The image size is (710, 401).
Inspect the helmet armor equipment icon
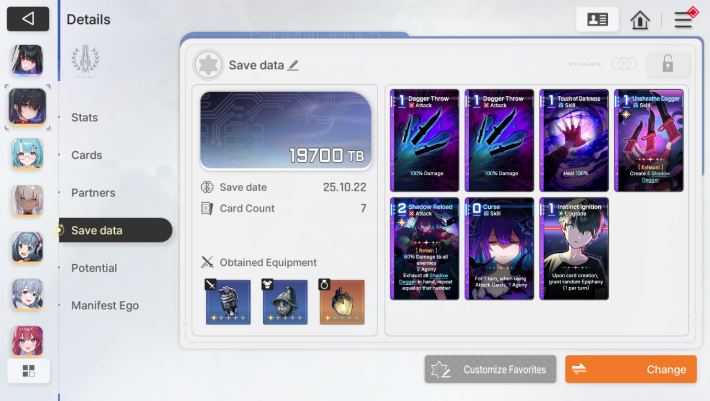pyautogui.click(x=285, y=302)
